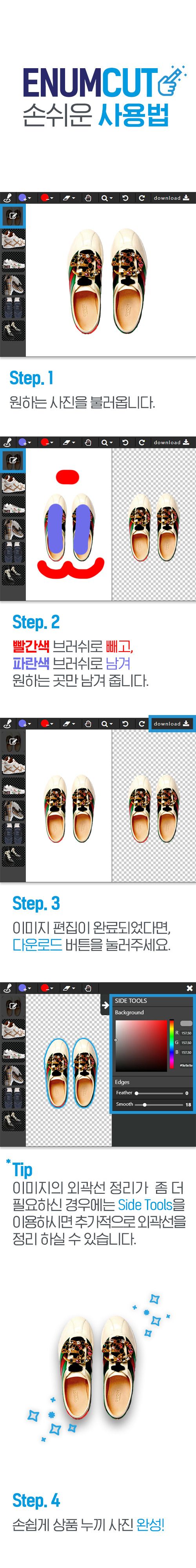Open blue brush dropdown in Step 3 toolbar
Image resolution: width=196 pixels, height=1568 pixels.
click(24, 723)
